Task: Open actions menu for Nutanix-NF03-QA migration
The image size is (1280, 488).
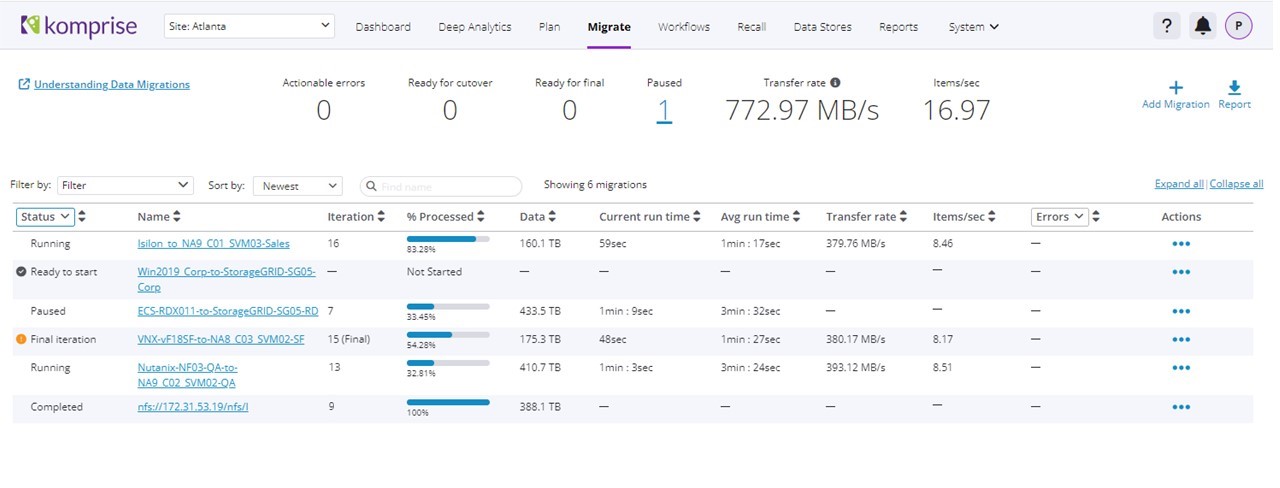Action: point(1181,368)
